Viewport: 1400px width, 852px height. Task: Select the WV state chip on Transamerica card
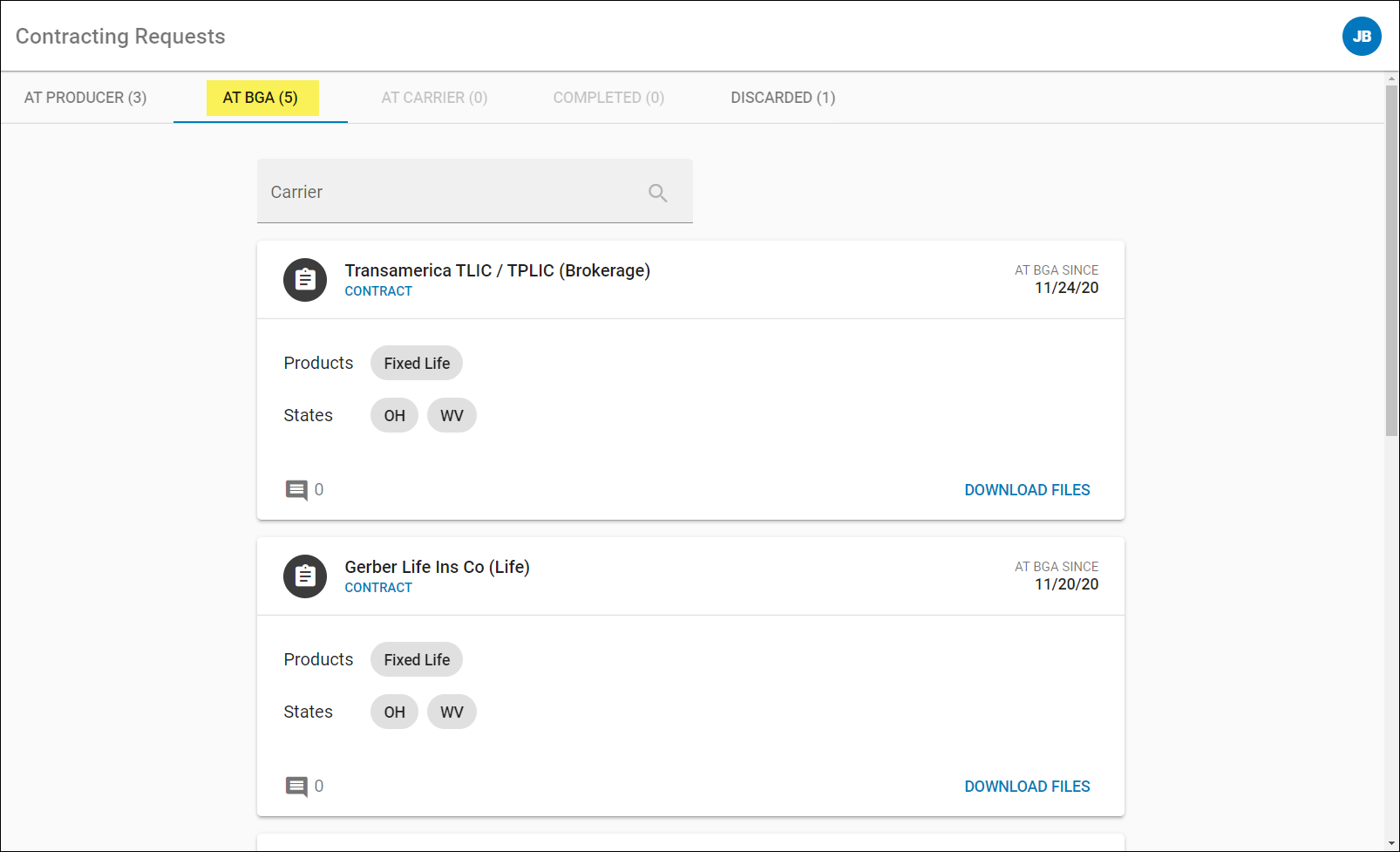tap(452, 415)
